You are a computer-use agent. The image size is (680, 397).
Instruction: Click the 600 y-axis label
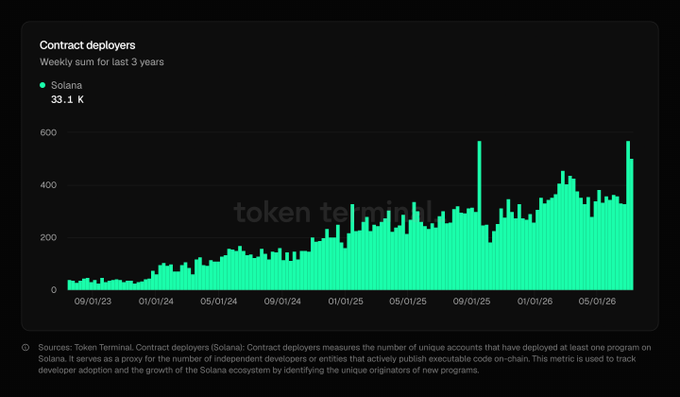[x=48, y=132]
